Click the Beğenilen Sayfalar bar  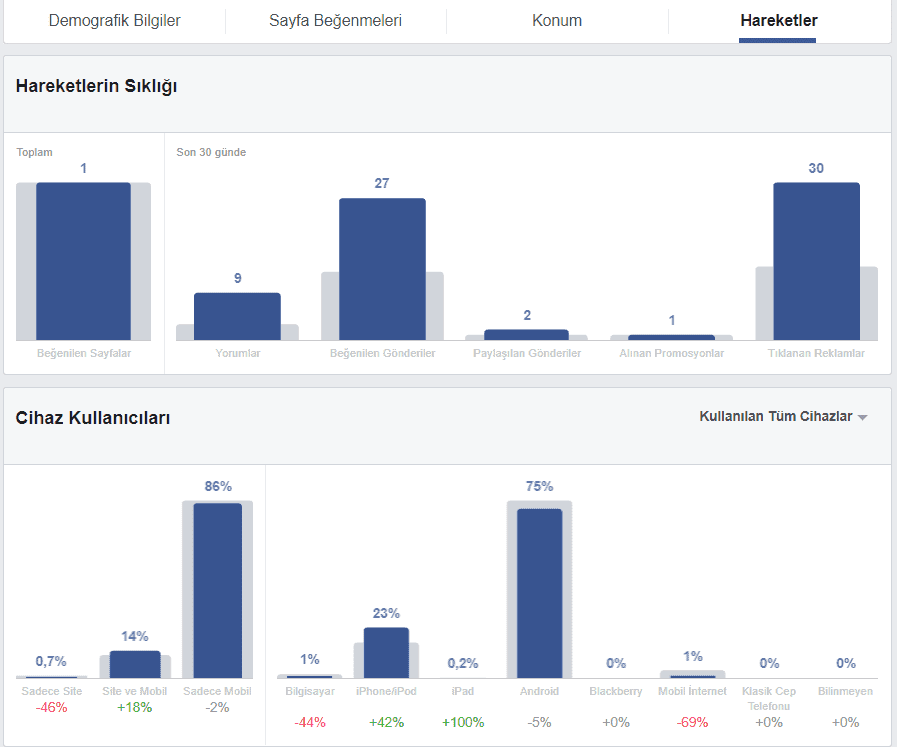(x=83, y=260)
